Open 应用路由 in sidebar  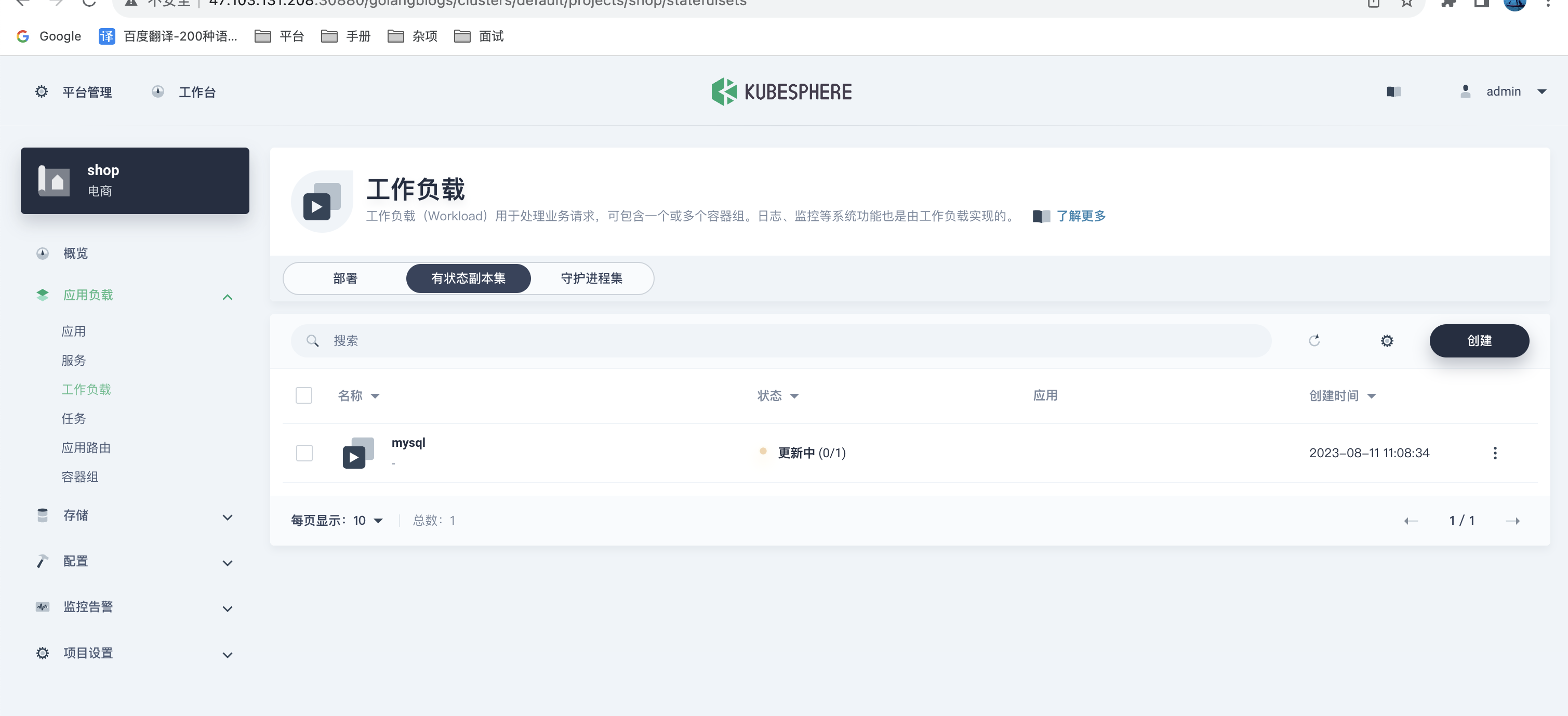86,447
